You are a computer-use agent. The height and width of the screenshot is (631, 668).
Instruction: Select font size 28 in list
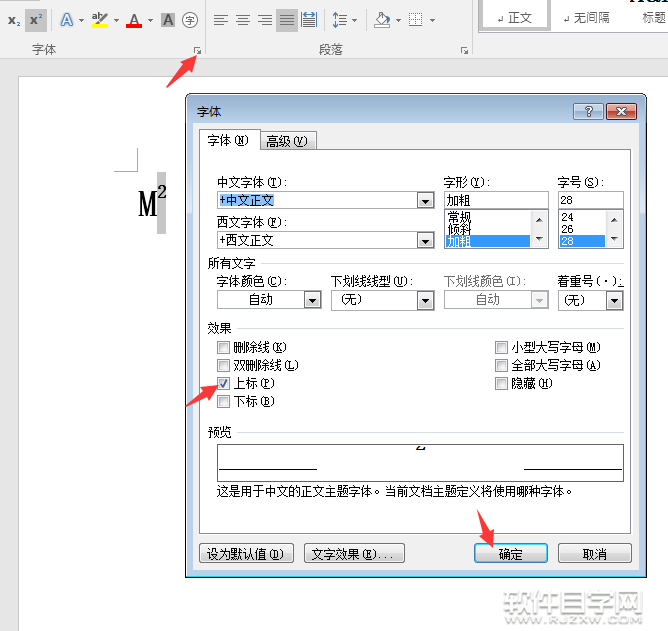[x=582, y=241]
